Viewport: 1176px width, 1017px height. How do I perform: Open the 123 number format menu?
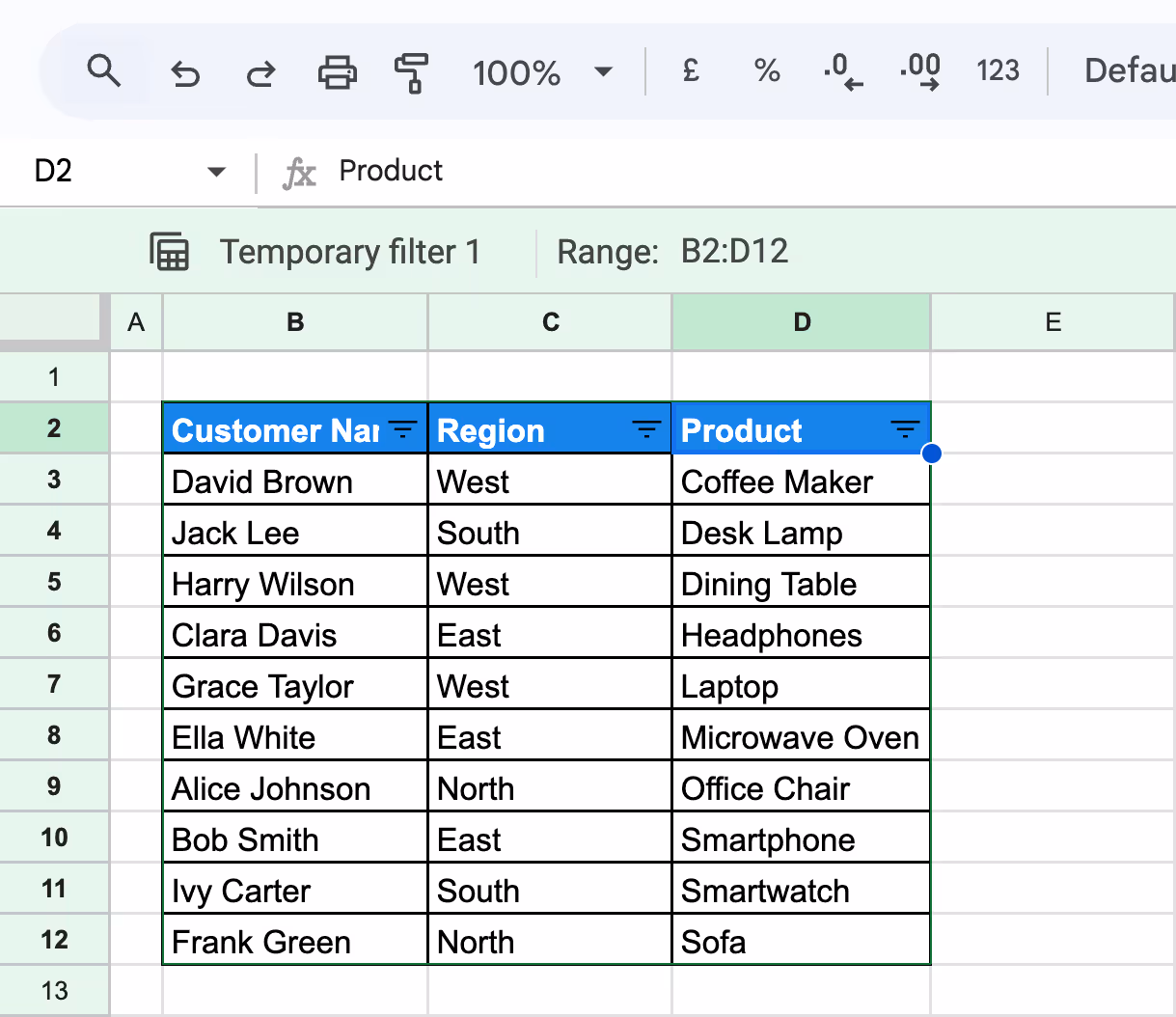(x=998, y=70)
